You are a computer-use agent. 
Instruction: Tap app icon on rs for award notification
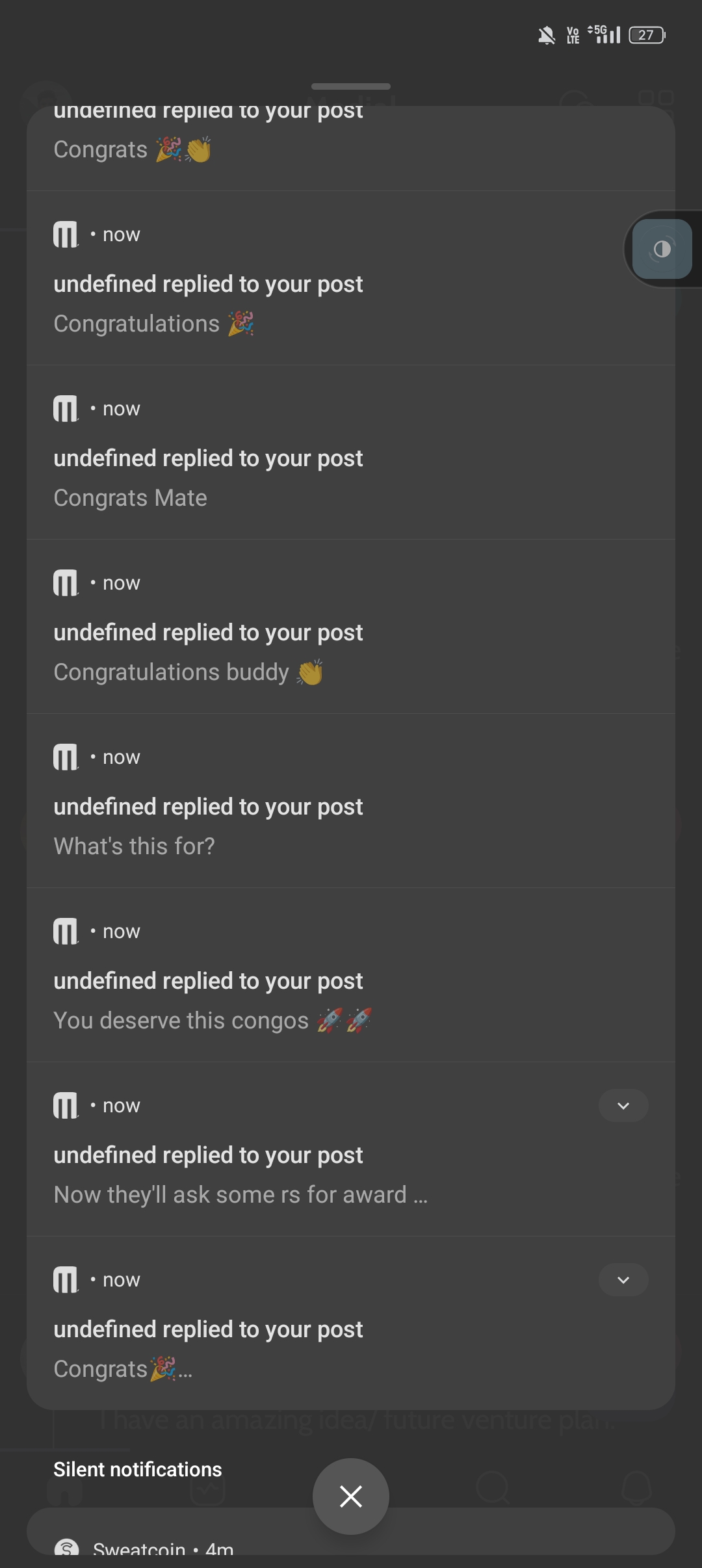(66, 1106)
